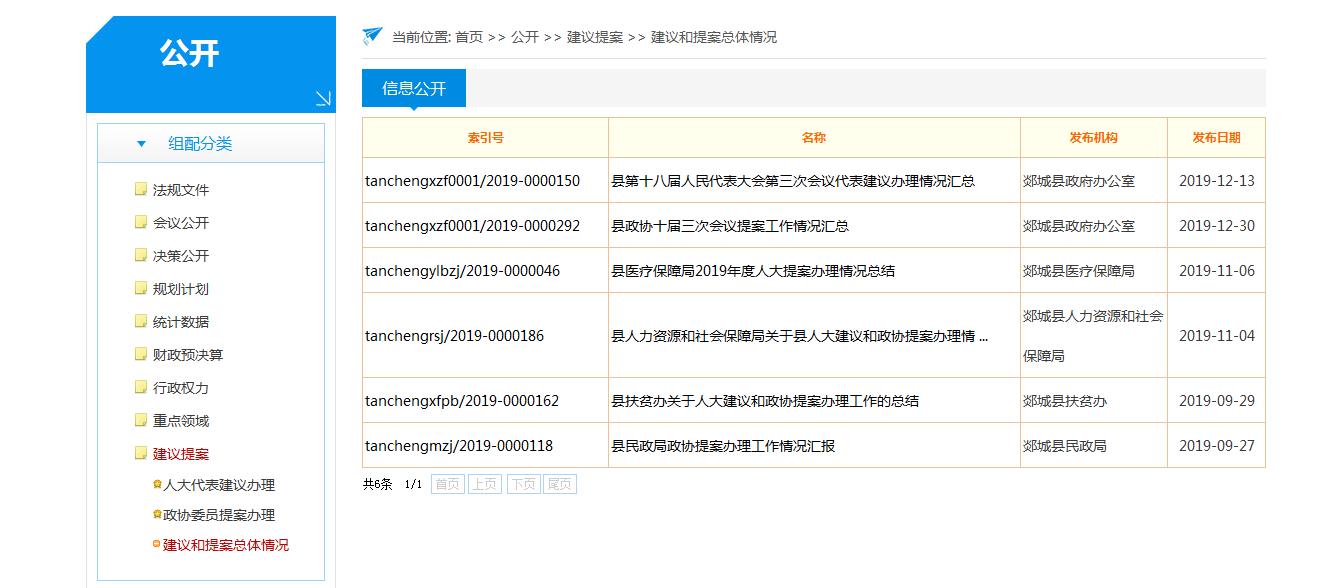Click index tanchengylbzj/2019-0000046
Image resolution: width=1321 pixels, height=588 pixels.
point(462,271)
